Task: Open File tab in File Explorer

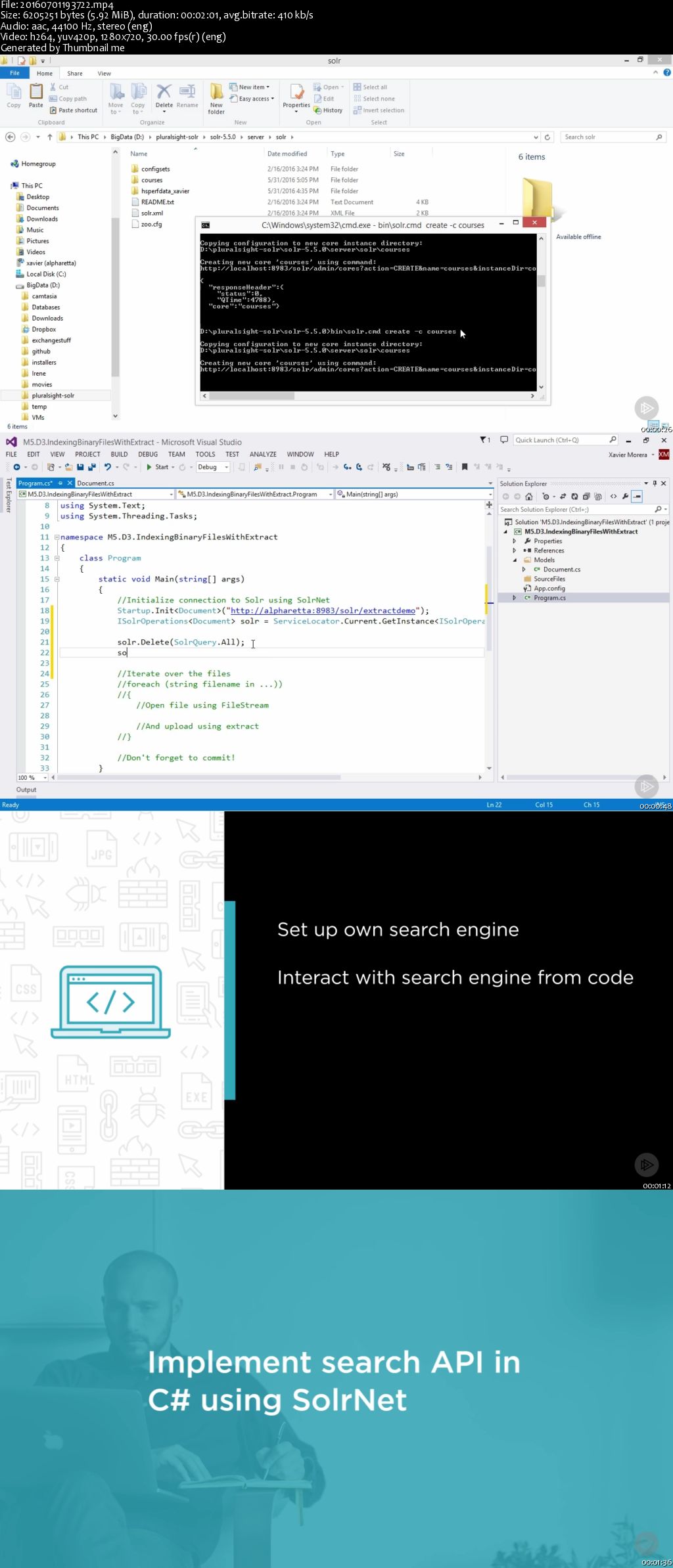Action: tap(14, 73)
